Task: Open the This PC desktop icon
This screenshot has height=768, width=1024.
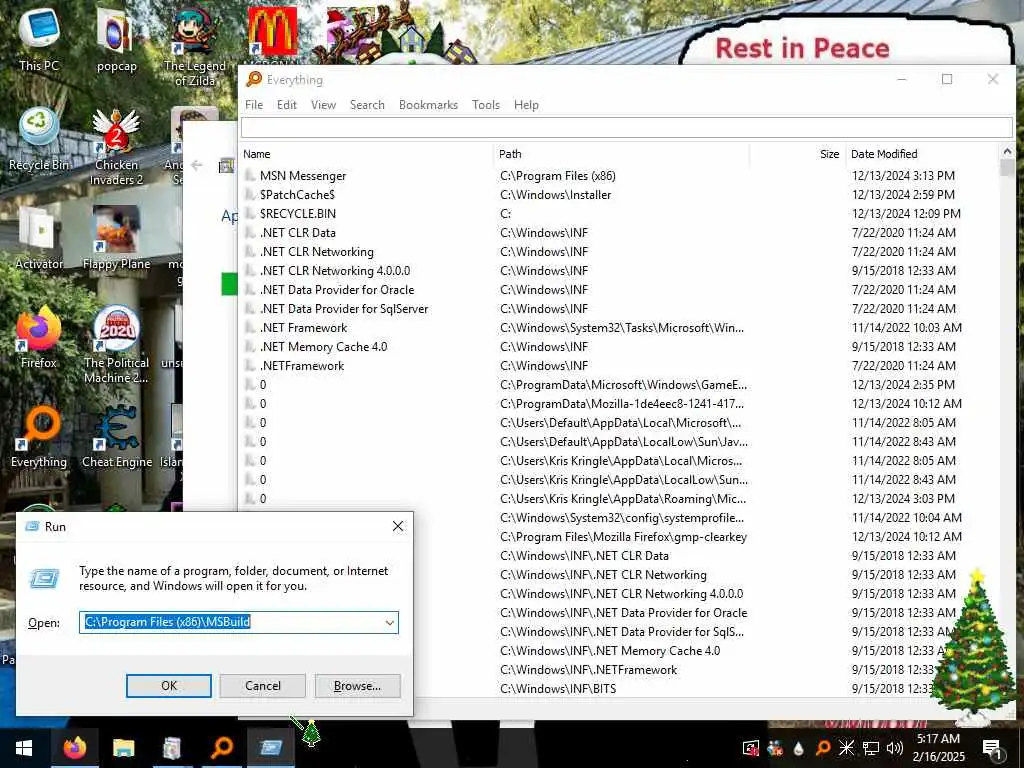Action: coord(39,40)
